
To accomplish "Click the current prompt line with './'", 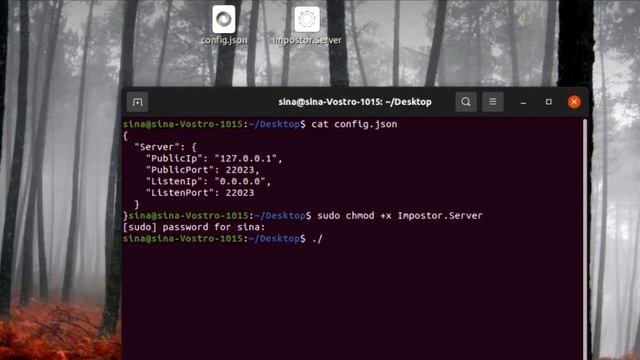I will pos(223,238).
